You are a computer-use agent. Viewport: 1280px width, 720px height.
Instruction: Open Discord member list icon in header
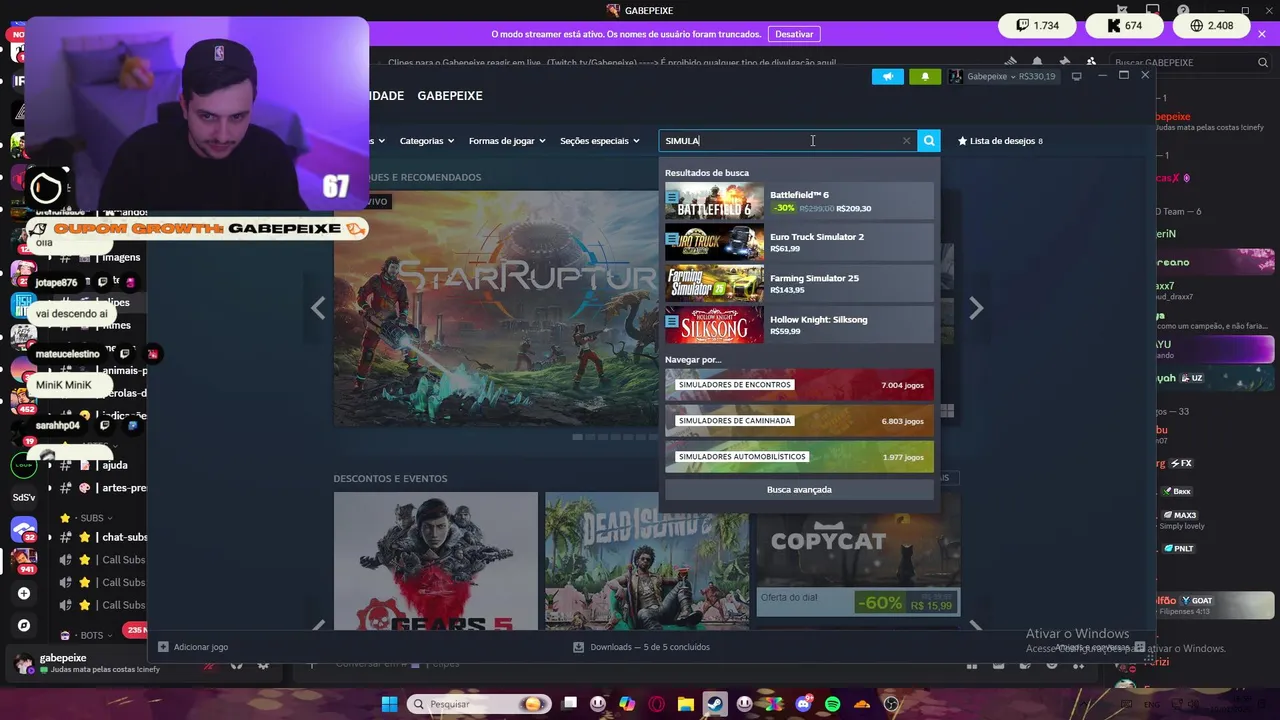1091,62
